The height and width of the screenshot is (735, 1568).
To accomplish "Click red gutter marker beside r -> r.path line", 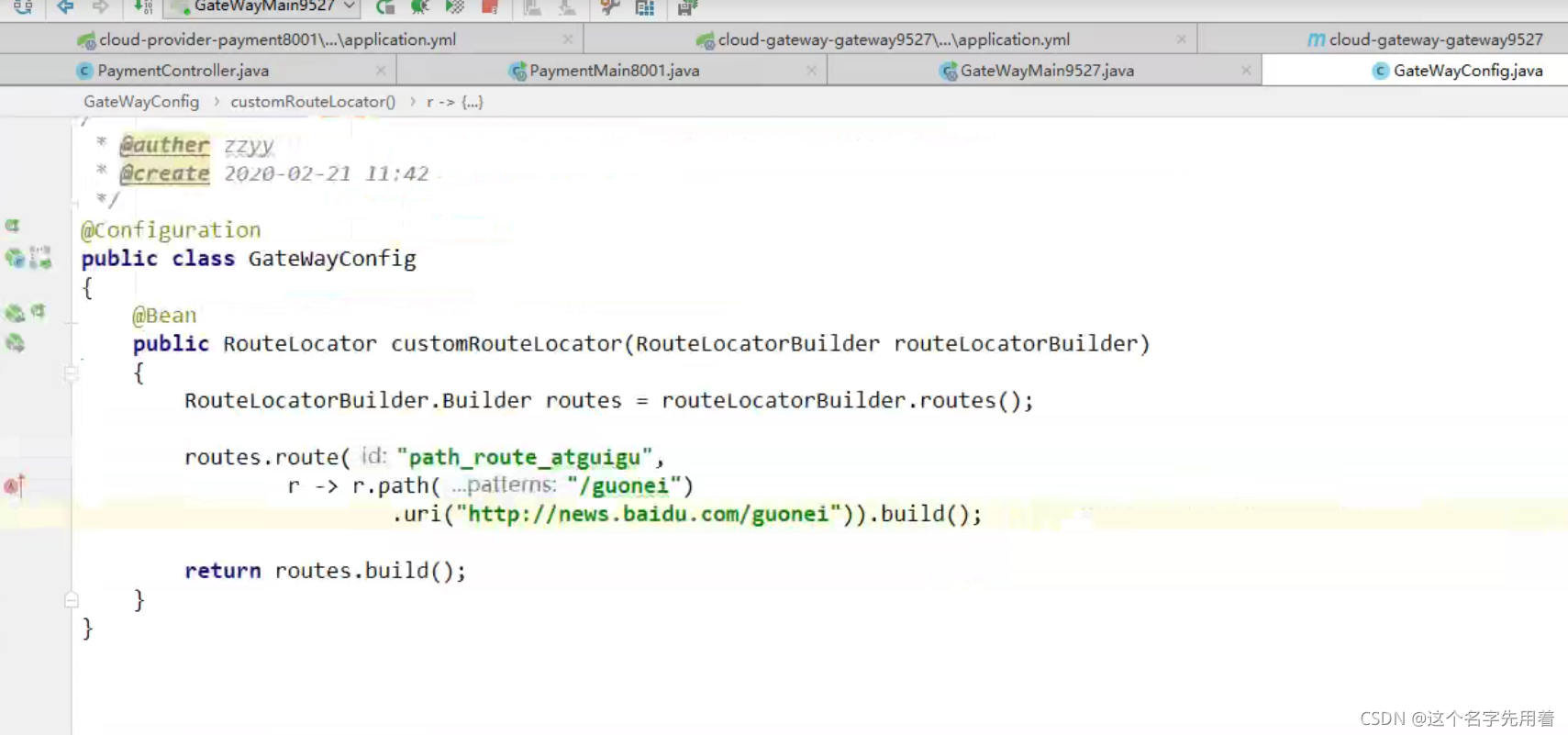I will 14,484.
